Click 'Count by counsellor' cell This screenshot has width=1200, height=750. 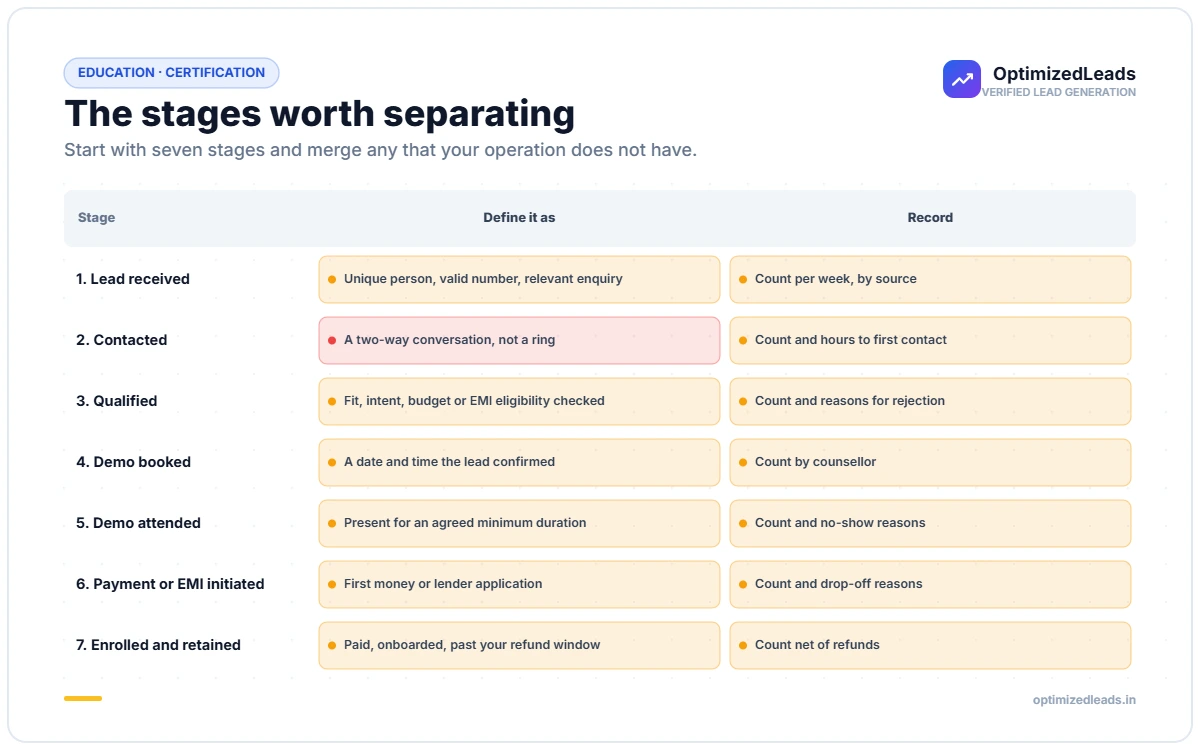tap(930, 462)
